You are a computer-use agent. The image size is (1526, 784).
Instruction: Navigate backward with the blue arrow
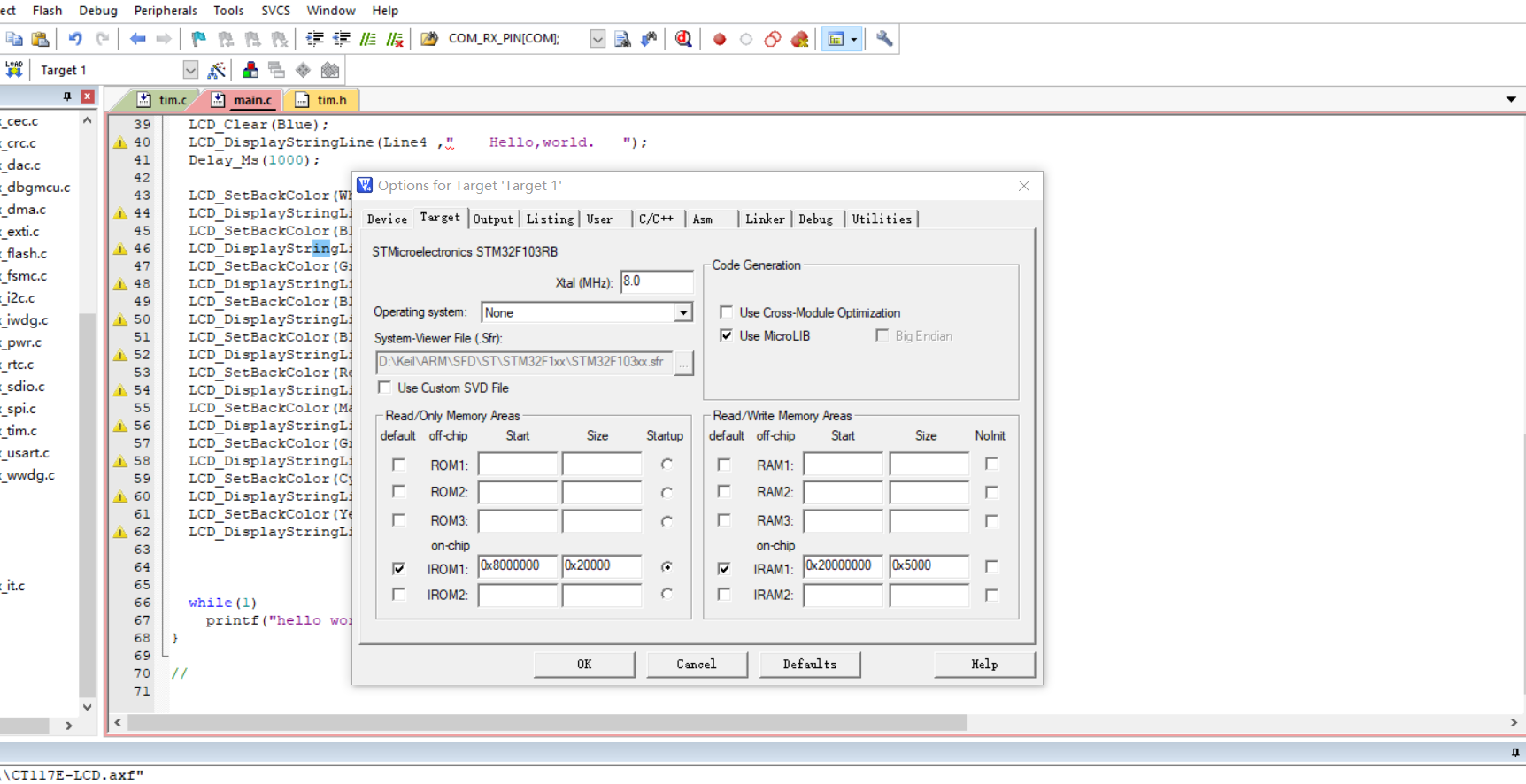coord(137,39)
